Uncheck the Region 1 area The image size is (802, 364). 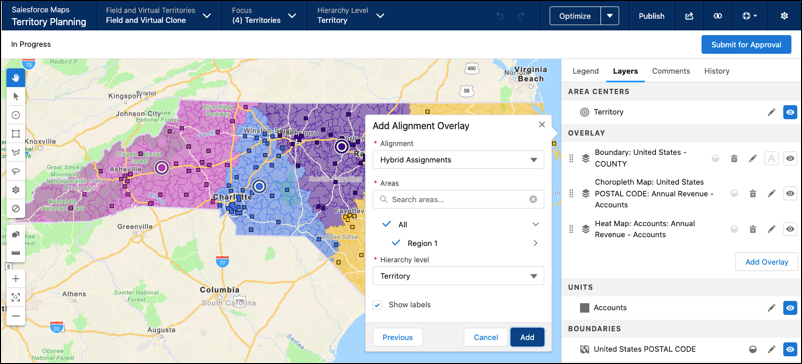[395, 243]
